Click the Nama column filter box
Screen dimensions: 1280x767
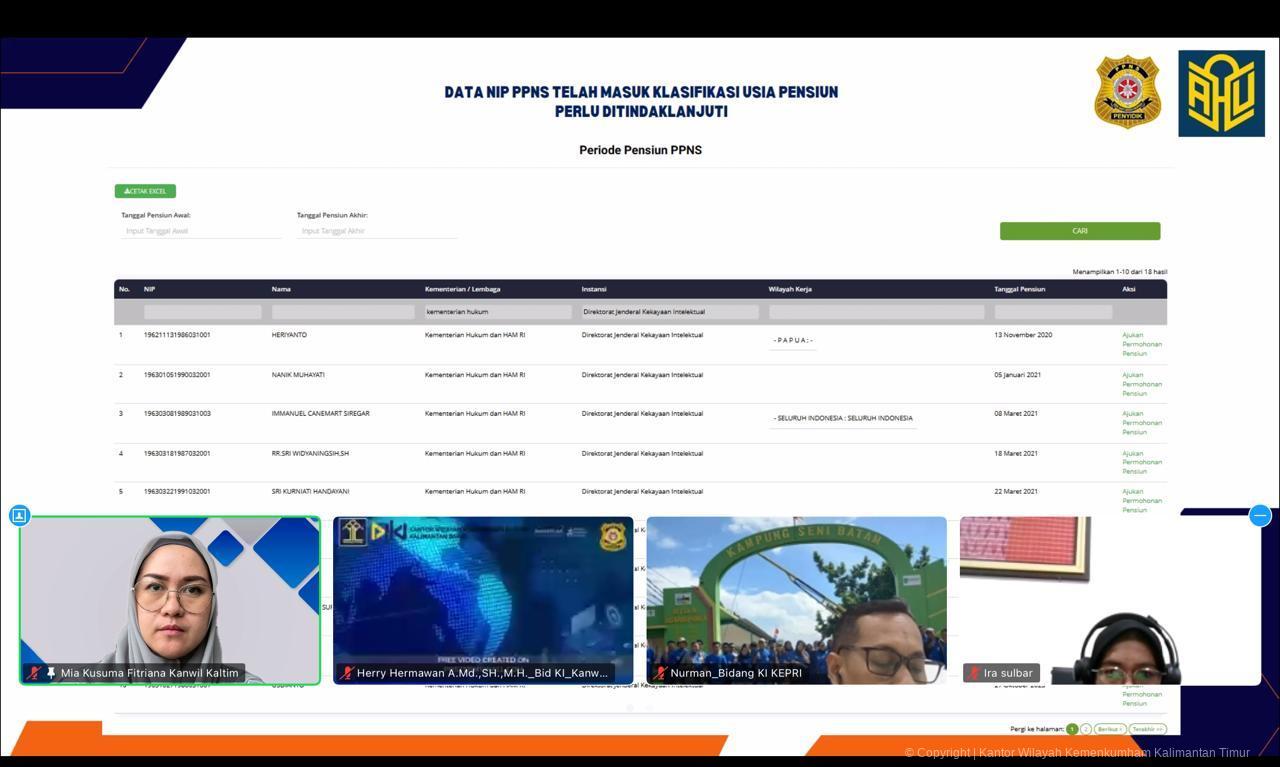[343, 312]
